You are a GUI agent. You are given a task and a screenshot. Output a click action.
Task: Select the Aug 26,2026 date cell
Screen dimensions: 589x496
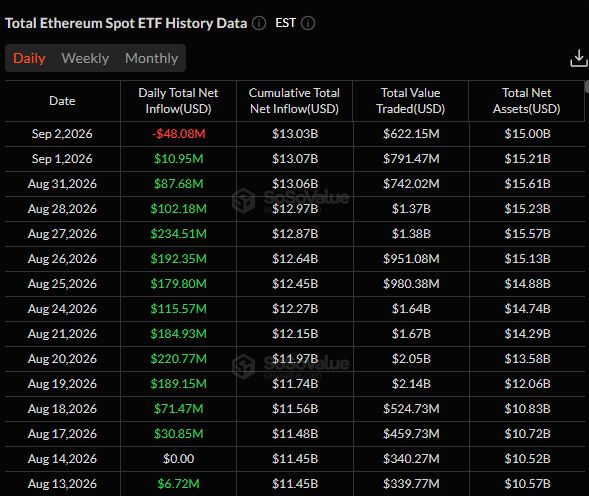pyautogui.click(x=62, y=259)
